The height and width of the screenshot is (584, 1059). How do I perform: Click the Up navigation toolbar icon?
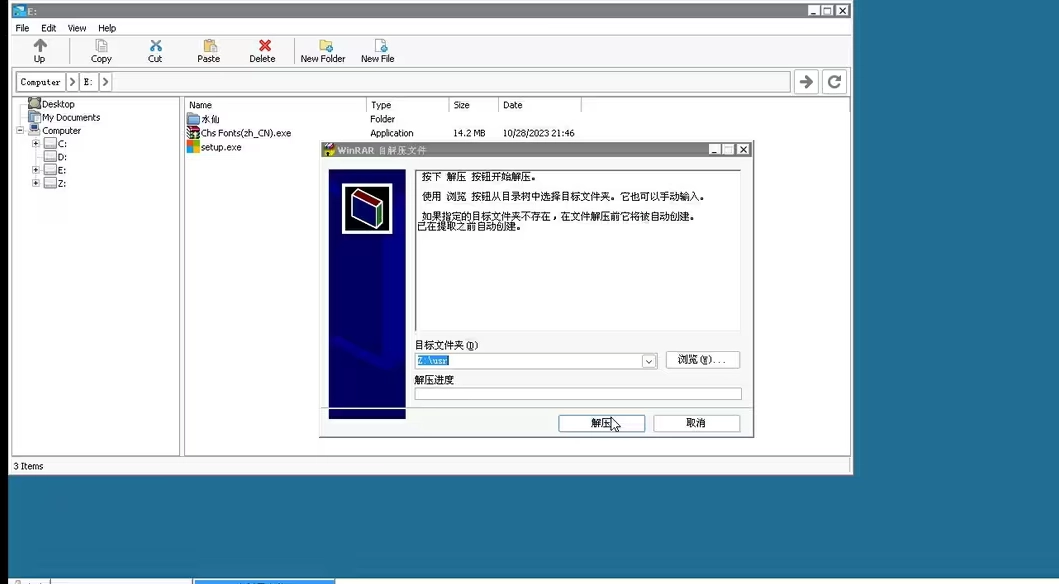40,46
